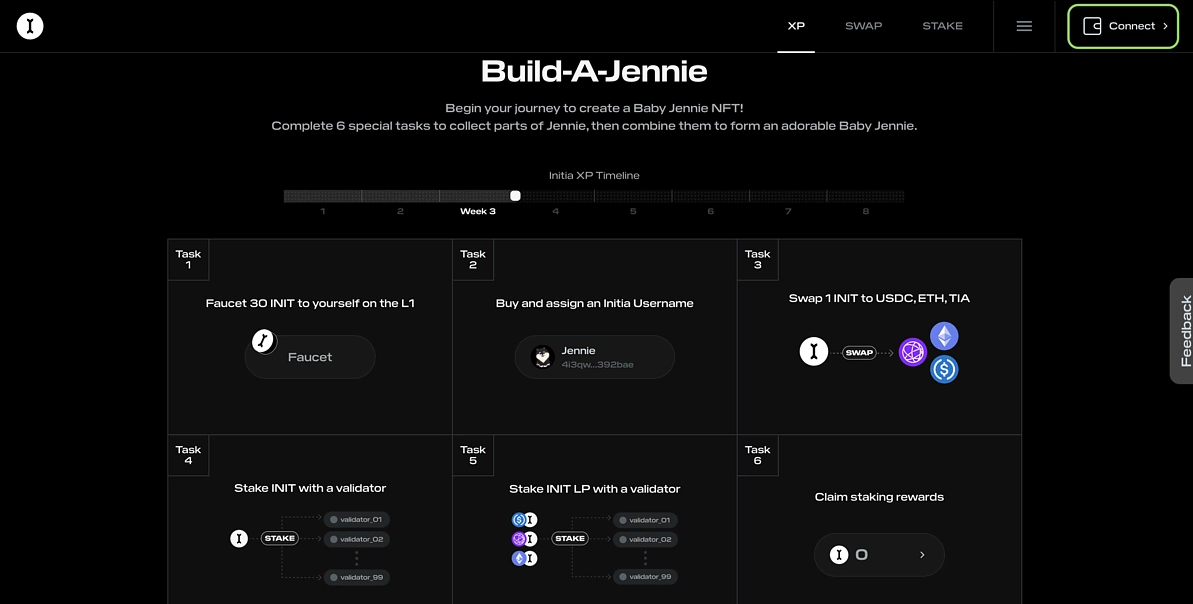
Task: Click the wallet icon in Connect button
Action: pos(1092,26)
